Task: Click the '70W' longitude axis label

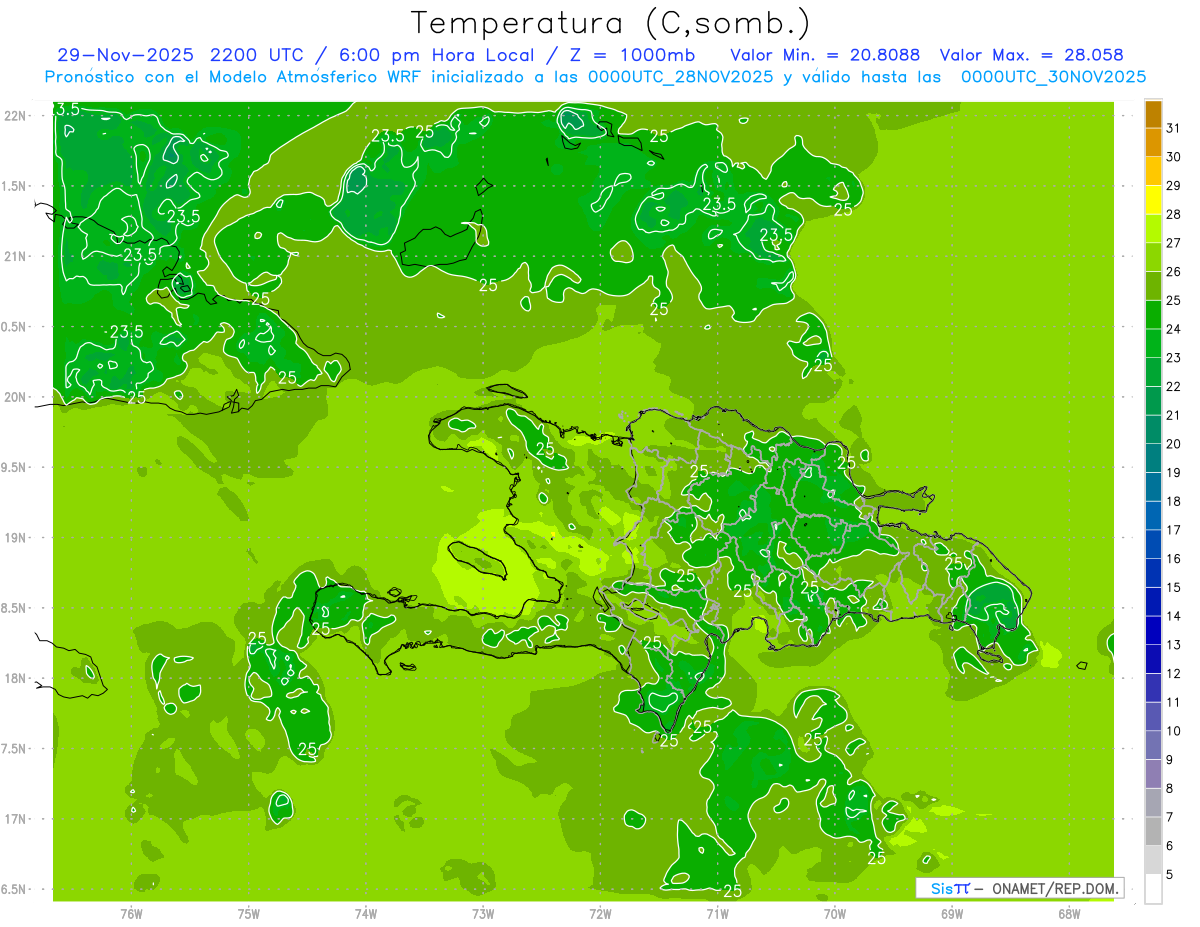Action: click(x=835, y=914)
